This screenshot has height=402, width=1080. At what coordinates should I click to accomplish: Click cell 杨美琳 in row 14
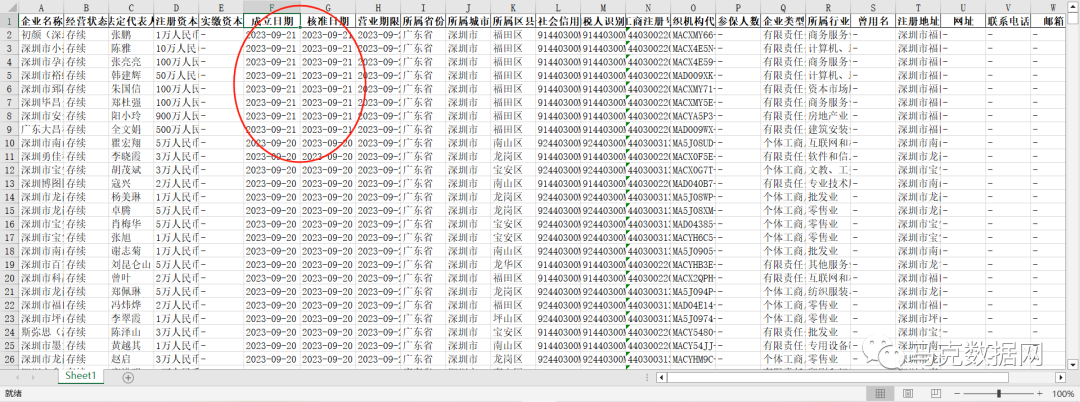(131, 197)
